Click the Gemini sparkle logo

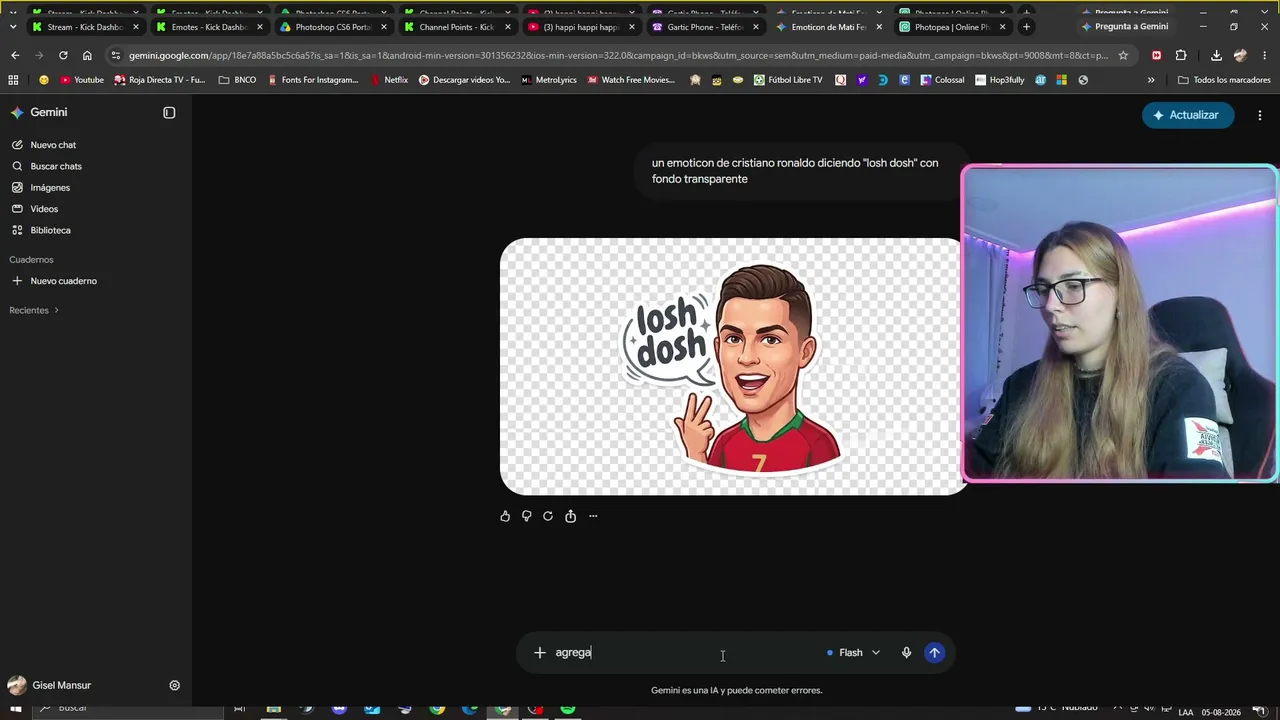click(x=17, y=113)
